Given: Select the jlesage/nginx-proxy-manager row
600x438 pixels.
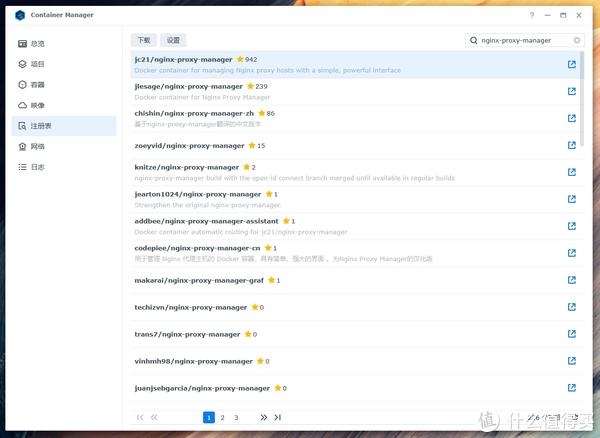Looking at the screenshot, I should [355, 92].
